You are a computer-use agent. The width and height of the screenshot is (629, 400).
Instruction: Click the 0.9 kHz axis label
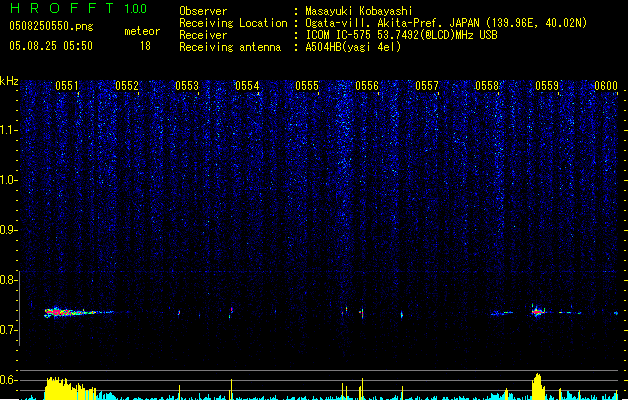(x=9, y=230)
